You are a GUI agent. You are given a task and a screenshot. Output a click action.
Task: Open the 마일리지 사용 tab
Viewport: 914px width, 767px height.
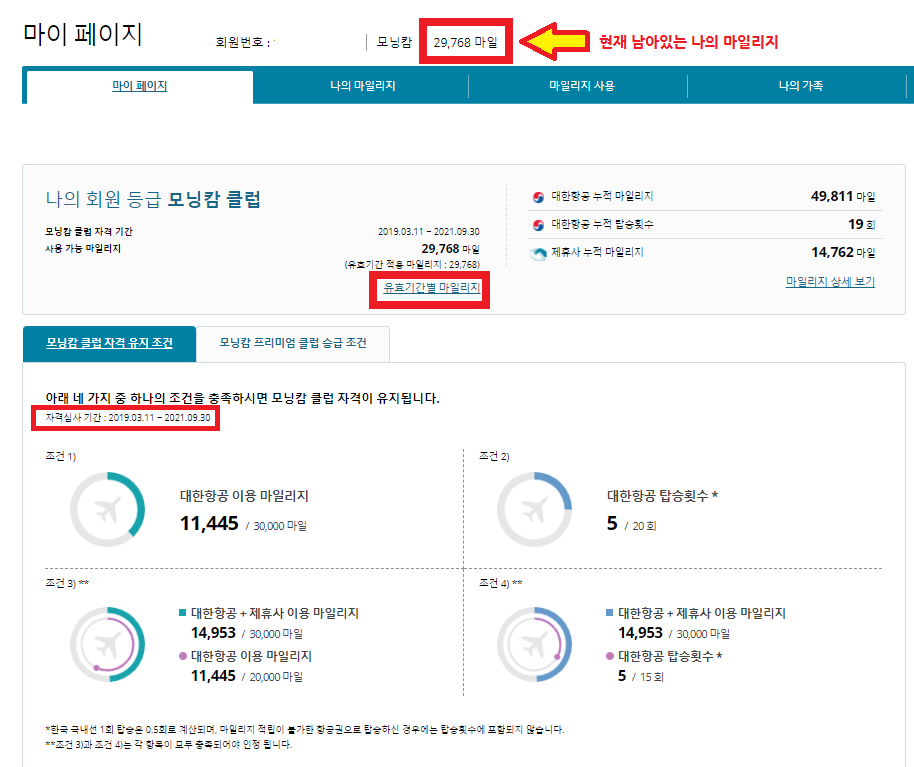[x=581, y=86]
